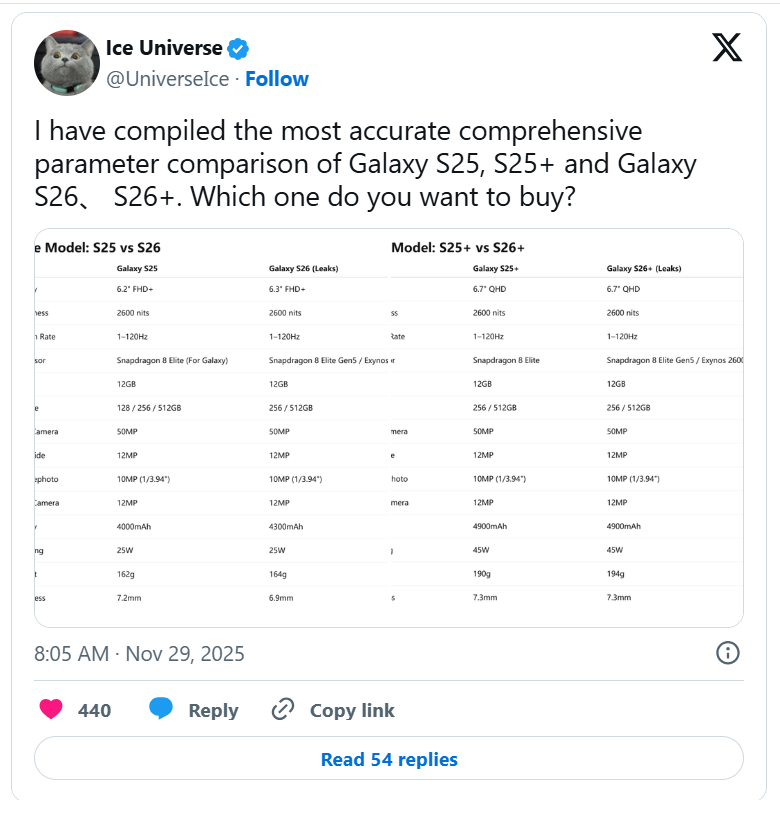Click the blue verified badge
This screenshot has height=837, width=780.
237,48
